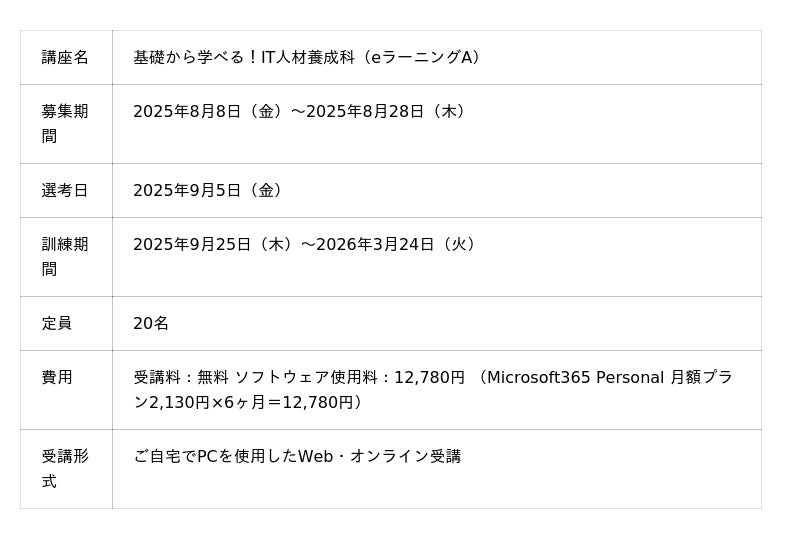Click the Microsoft365 Personal text
The image size is (800, 539).
(576, 378)
